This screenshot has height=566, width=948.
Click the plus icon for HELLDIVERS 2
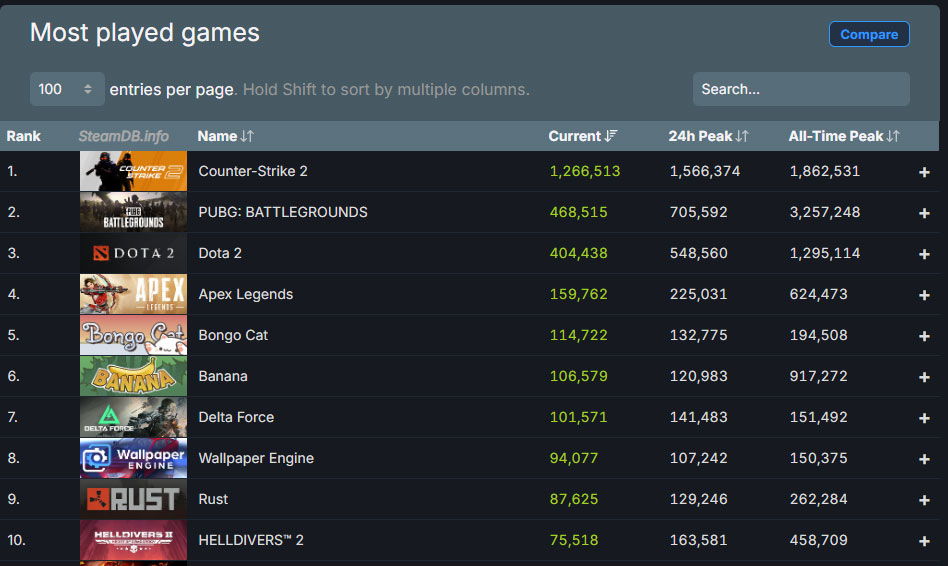click(x=924, y=541)
